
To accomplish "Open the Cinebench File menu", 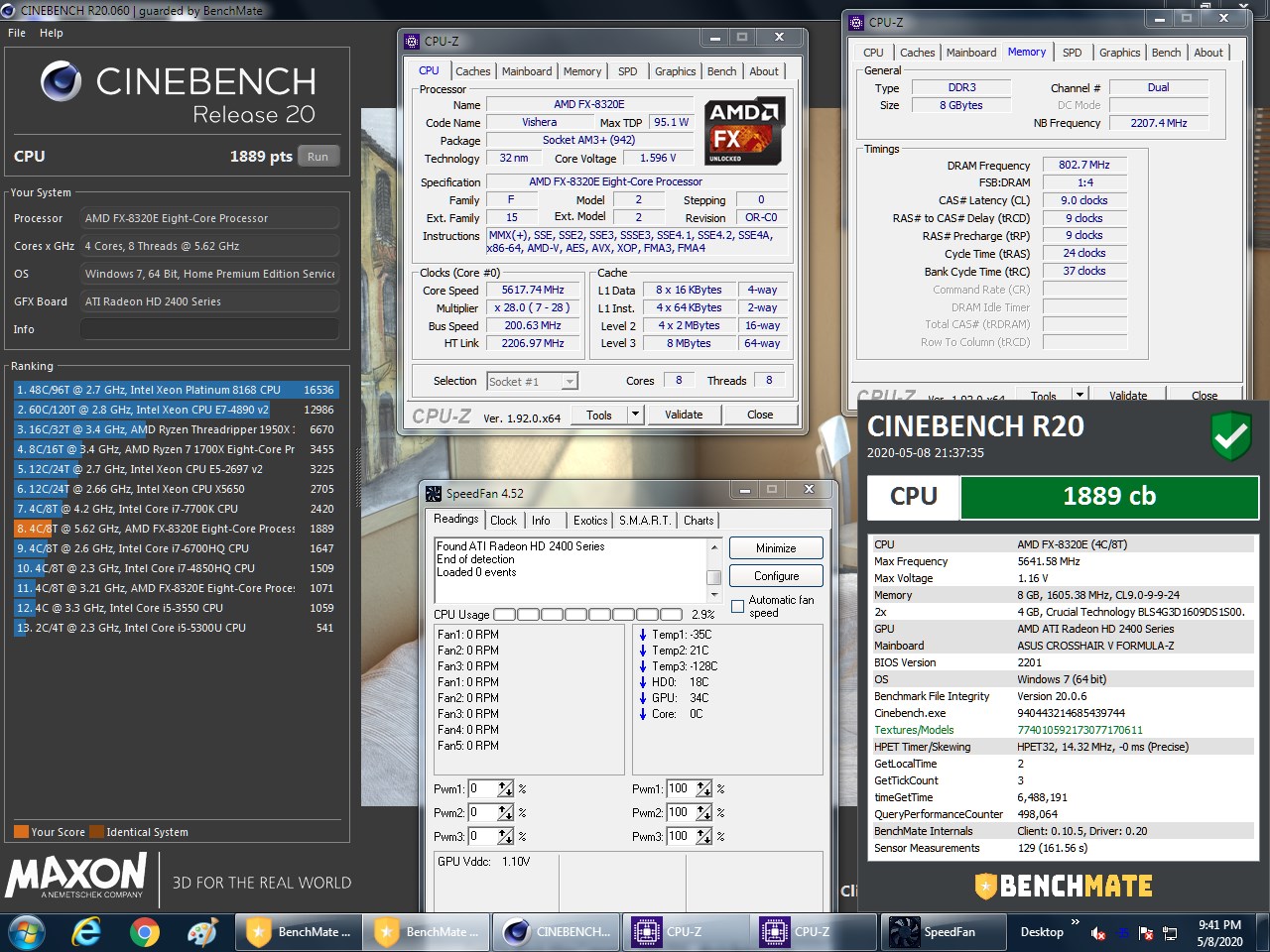I will click(x=17, y=33).
